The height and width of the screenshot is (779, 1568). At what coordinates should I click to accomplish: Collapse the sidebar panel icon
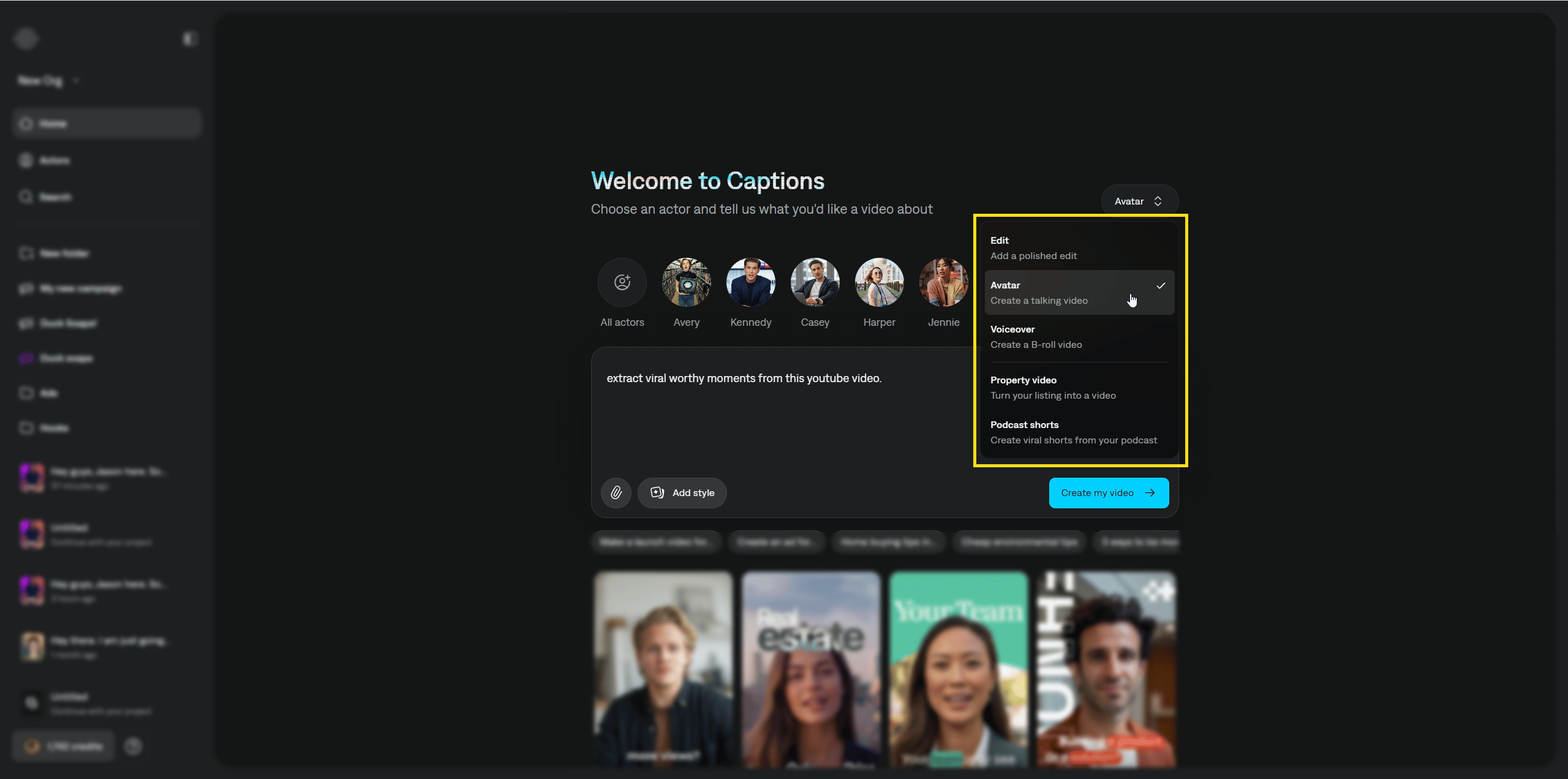pos(189,39)
